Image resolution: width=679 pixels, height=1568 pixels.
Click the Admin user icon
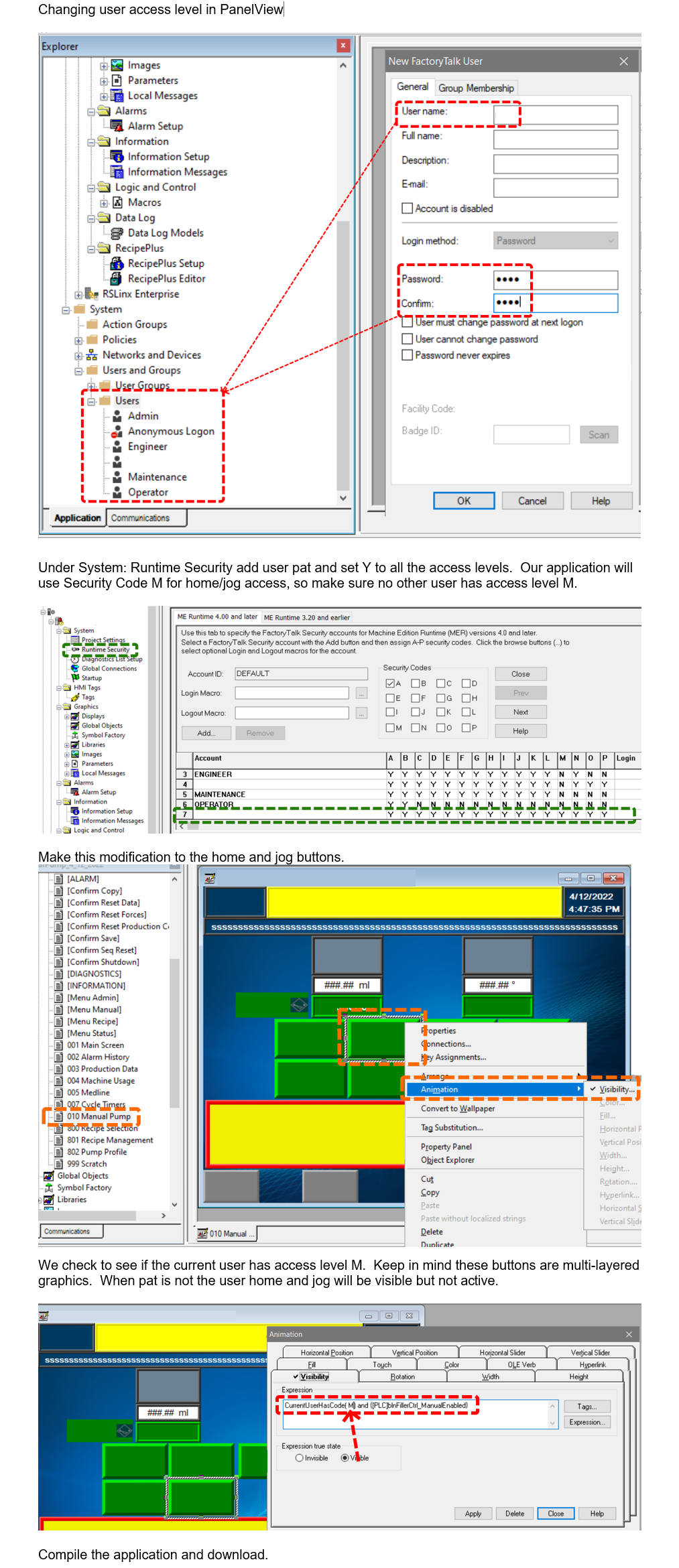(117, 416)
